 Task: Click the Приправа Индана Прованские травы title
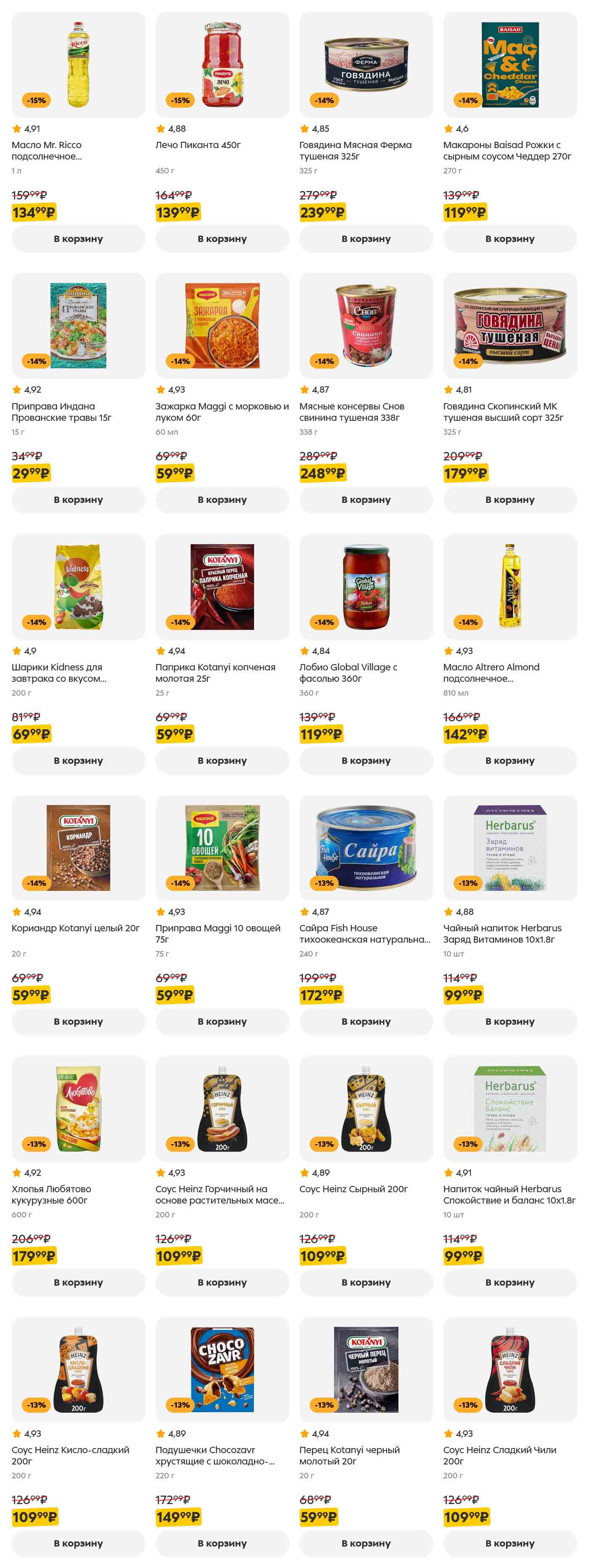tap(61, 412)
